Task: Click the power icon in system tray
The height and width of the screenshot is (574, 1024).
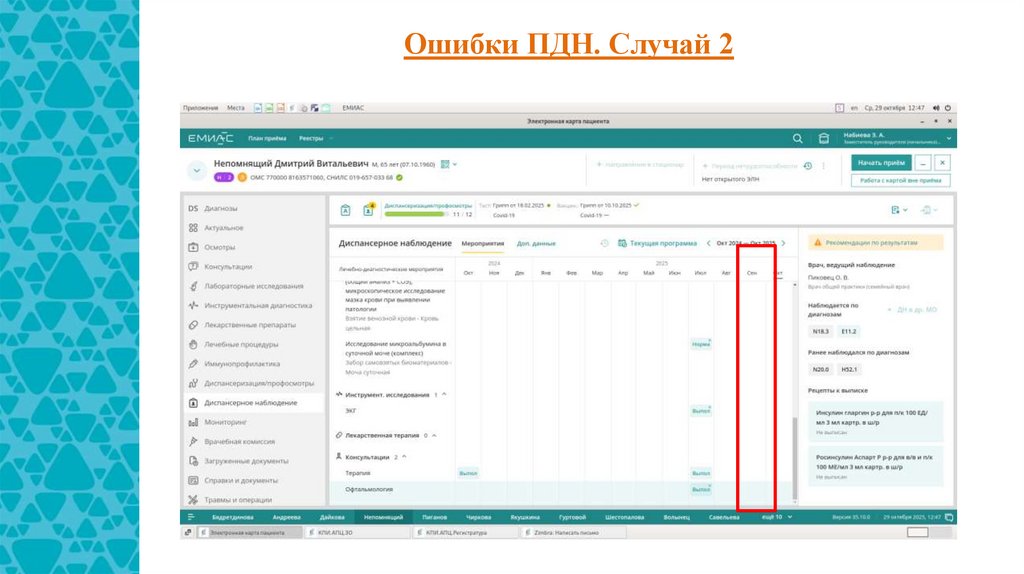Action: (x=948, y=108)
